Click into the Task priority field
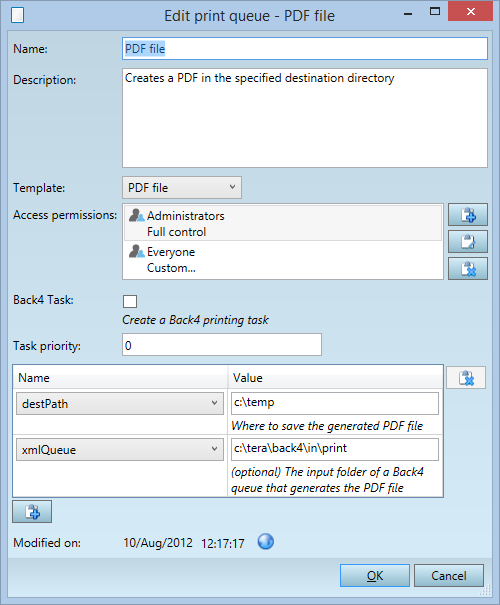 222,345
